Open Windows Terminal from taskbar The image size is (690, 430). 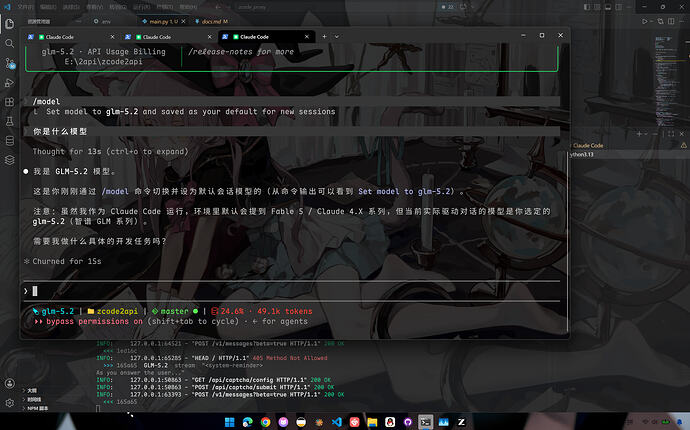tap(426, 422)
